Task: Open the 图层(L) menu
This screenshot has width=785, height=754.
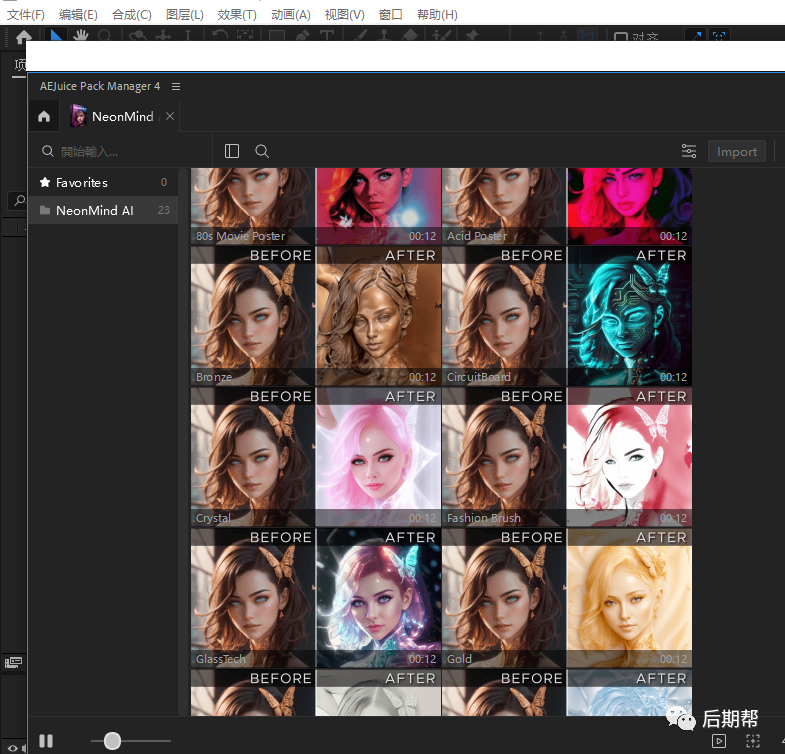Action: [x=185, y=15]
